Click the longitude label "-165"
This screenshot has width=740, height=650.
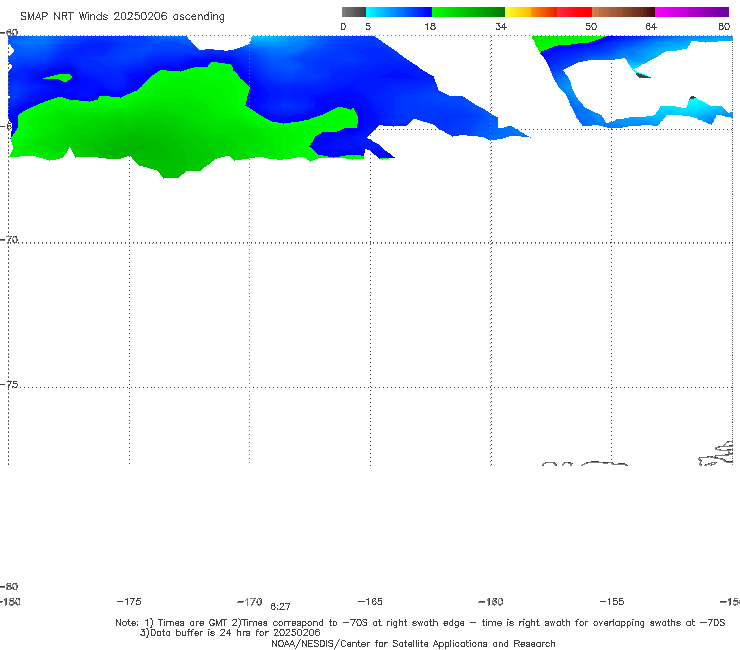370,601
